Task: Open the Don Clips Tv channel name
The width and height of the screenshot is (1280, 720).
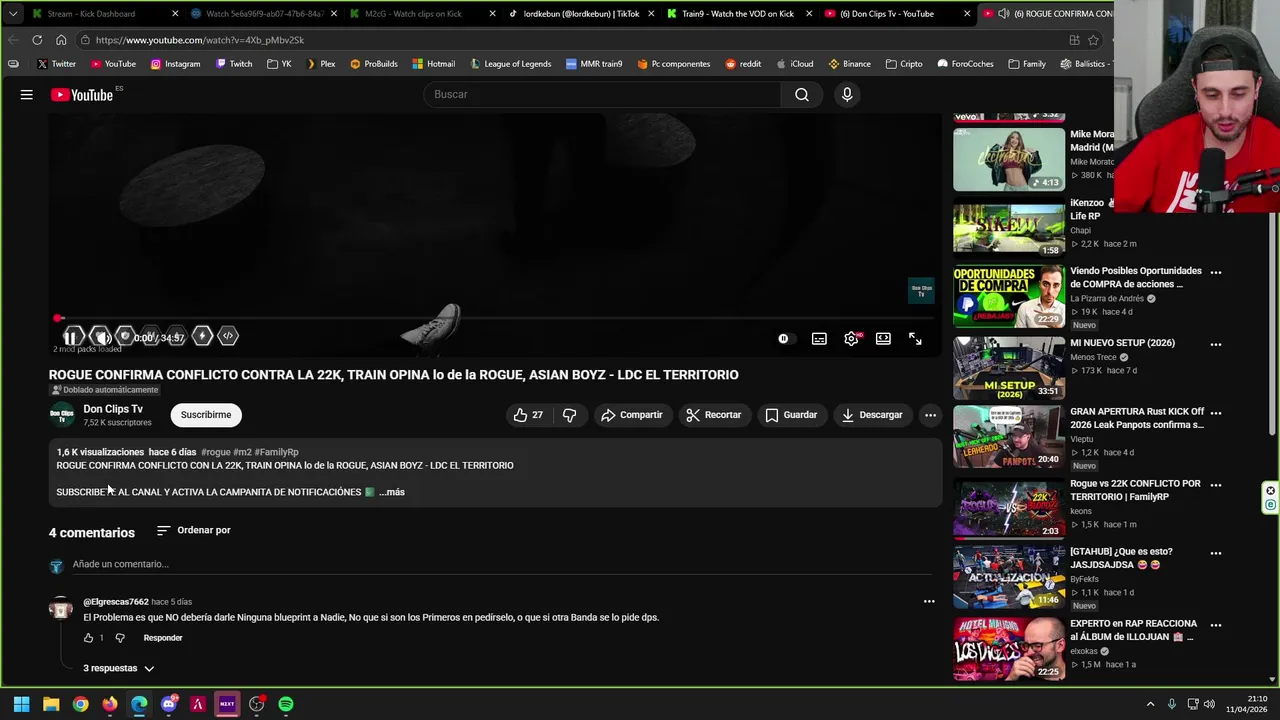Action: (x=113, y=409)
